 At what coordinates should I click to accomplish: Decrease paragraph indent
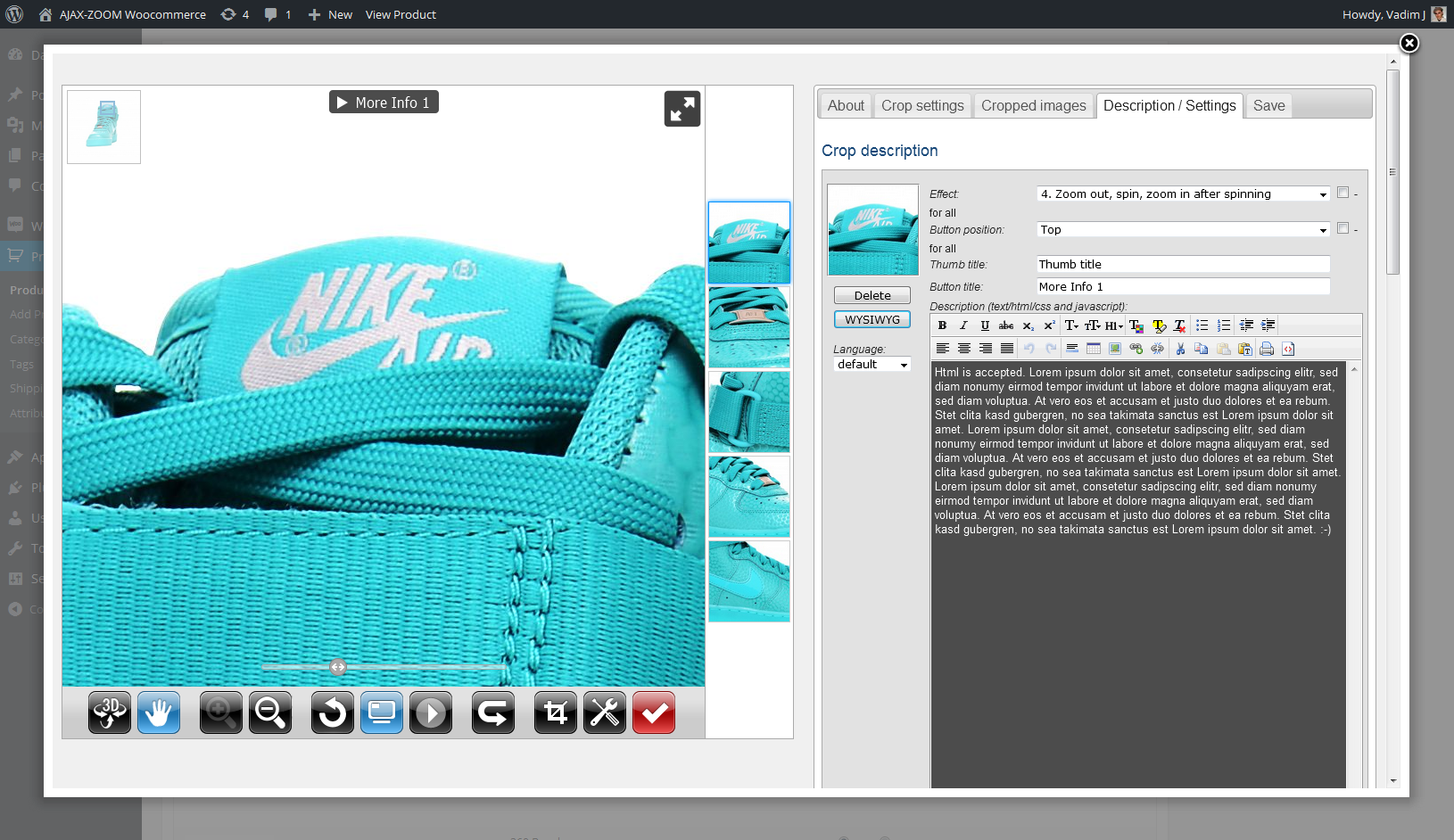(1246, 325)
